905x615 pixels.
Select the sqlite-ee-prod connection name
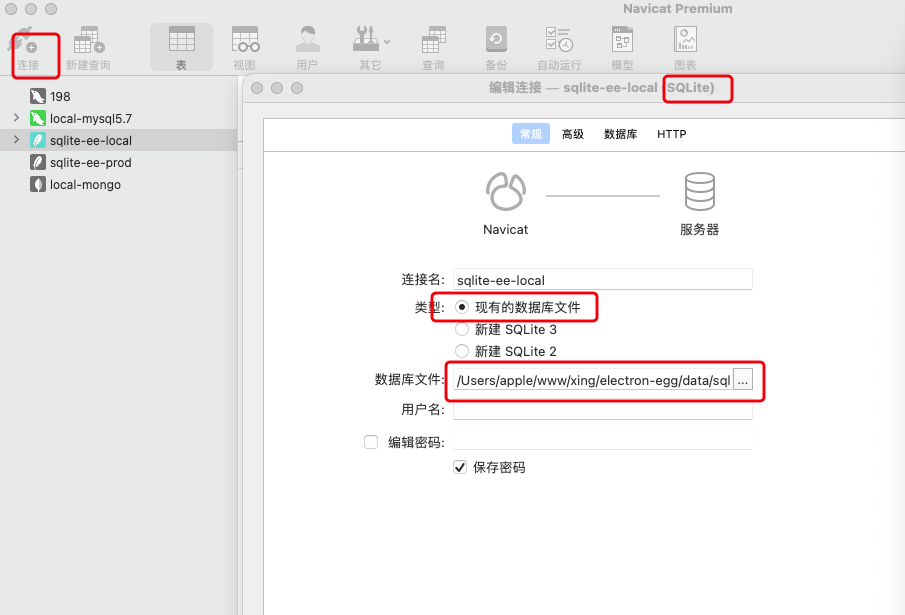tap(91, 162)
